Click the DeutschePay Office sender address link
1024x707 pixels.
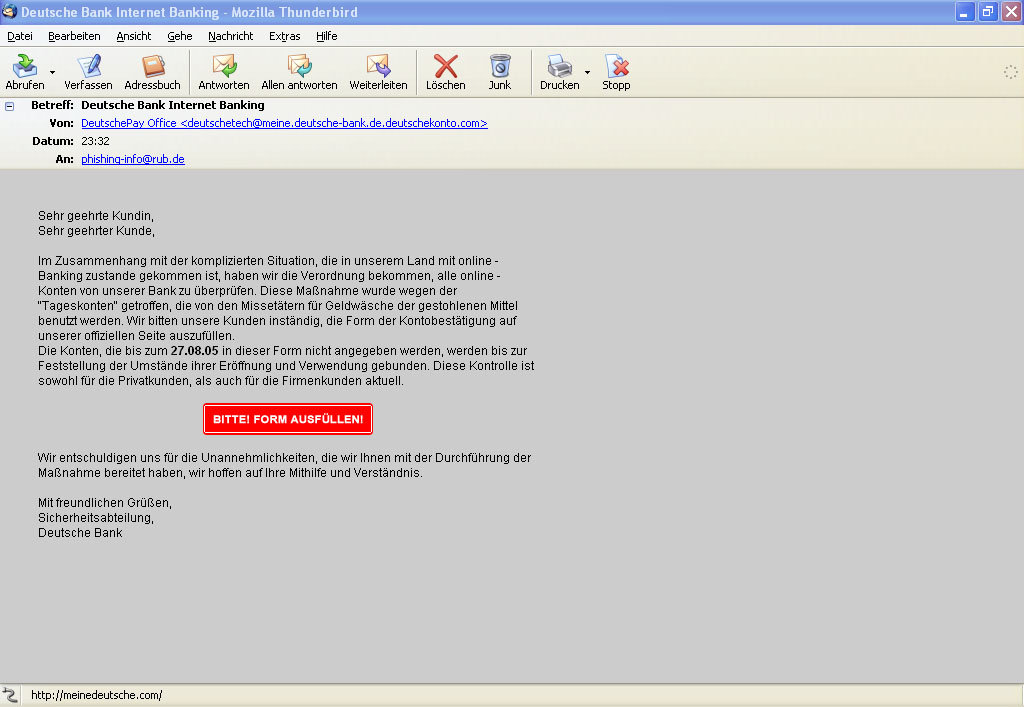[284, 123]
